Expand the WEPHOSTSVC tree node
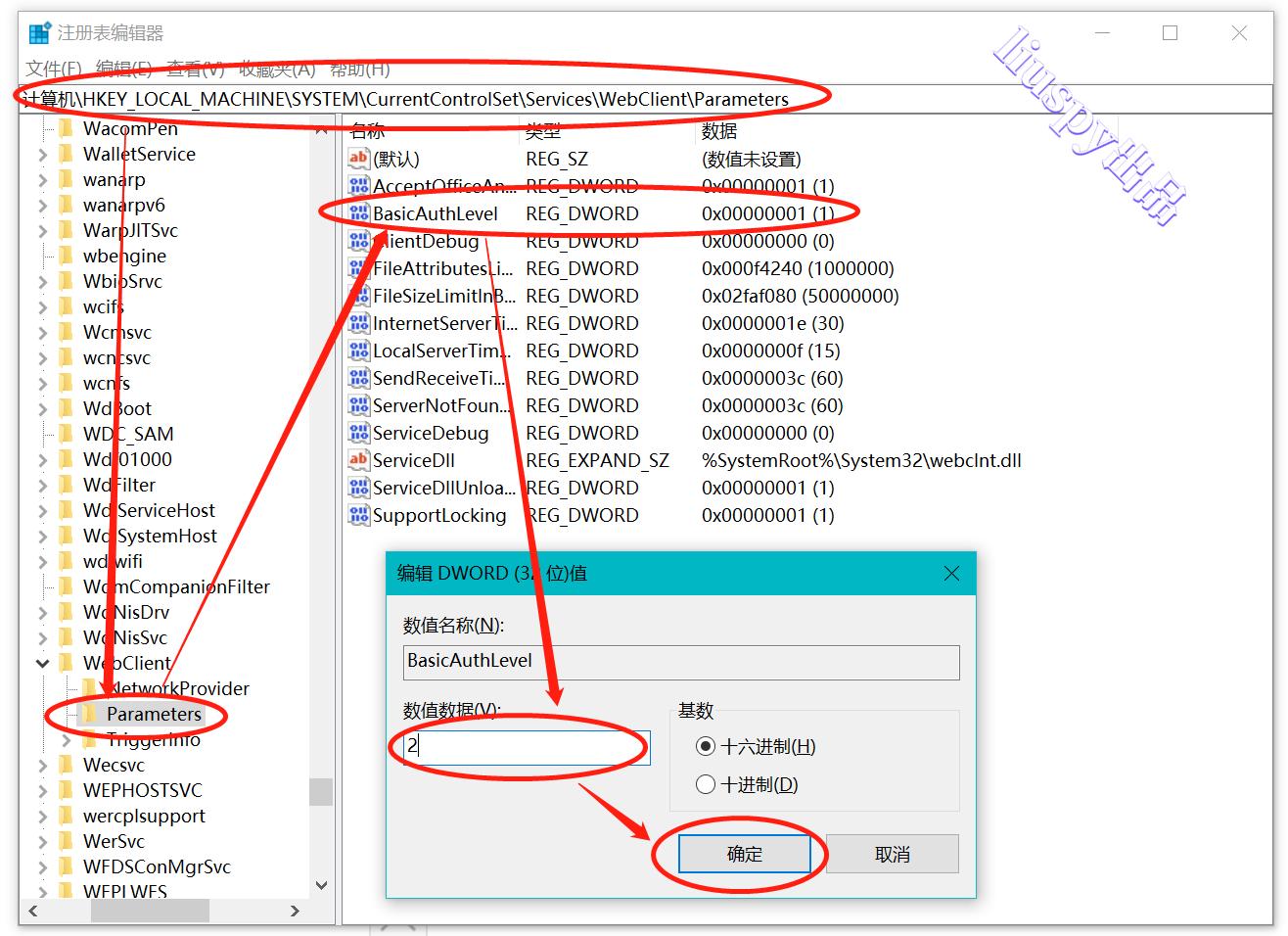The height and width of the screenshot is (936, 1288). pyautogui.click(x=42, y=790)
